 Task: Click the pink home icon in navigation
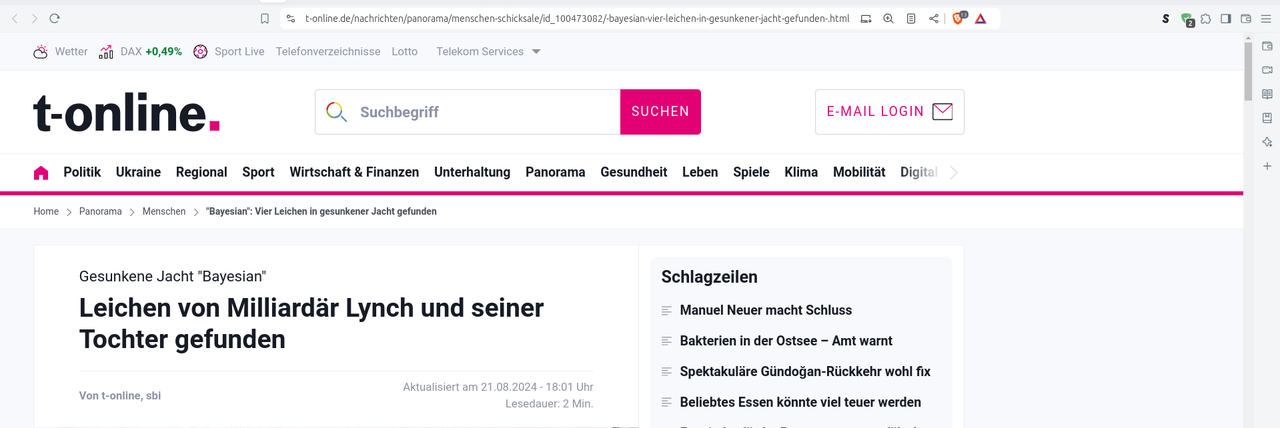coord(41,172)
